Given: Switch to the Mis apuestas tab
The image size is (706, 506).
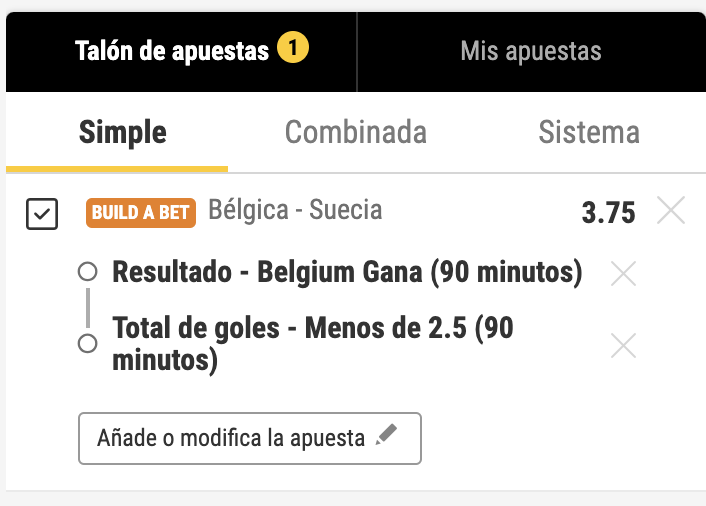Looking at the screenshot, I should pos(530,50).
